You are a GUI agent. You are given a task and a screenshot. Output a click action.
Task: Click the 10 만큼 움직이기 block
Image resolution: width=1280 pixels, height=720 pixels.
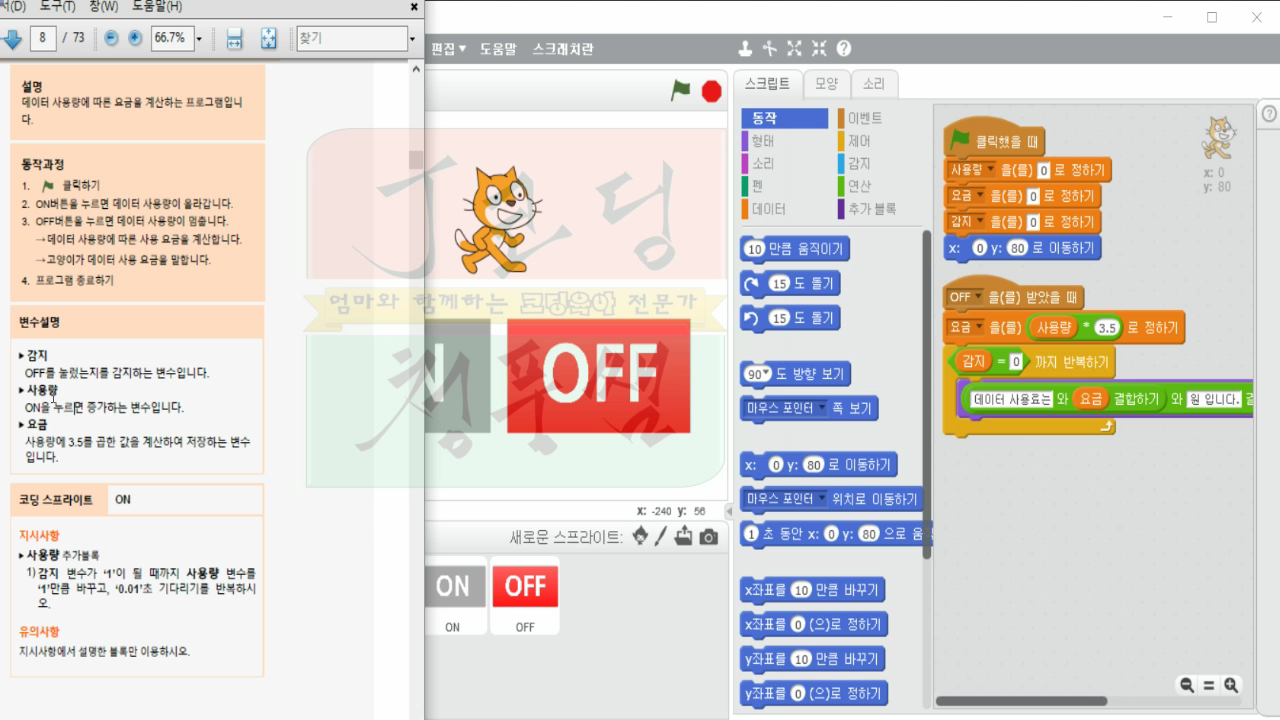tap(796, 249)
